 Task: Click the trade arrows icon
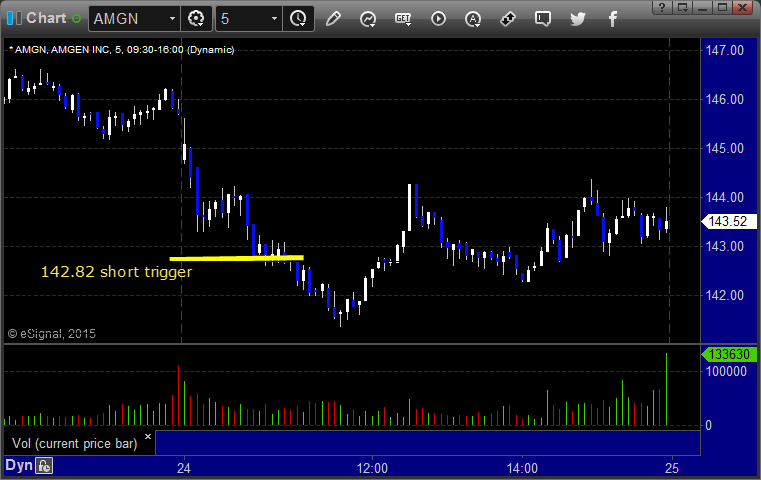[x=508, y=19]
